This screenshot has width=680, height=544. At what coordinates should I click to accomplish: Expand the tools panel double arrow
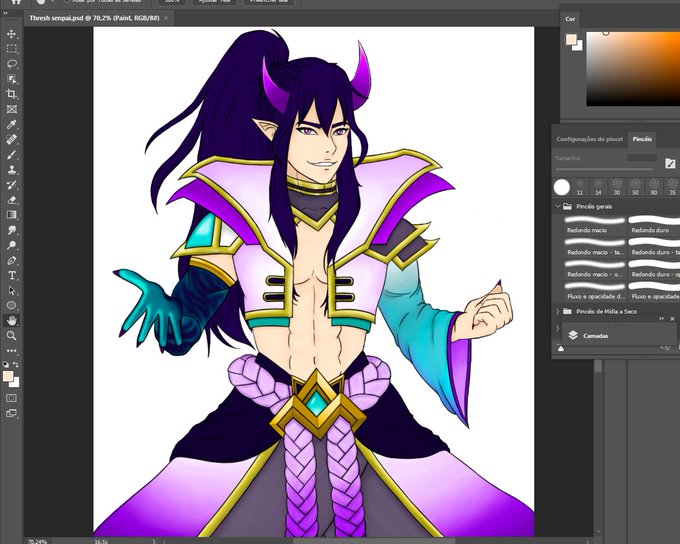6,13
